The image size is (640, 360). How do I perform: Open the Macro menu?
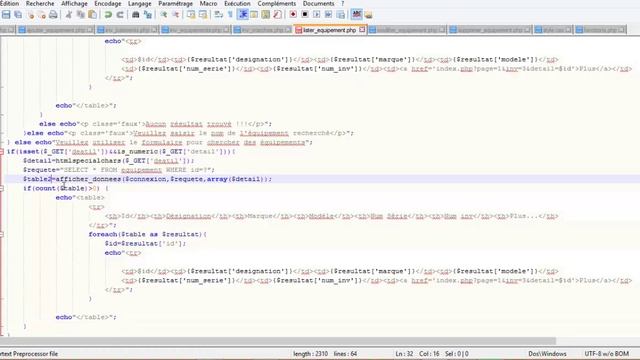[x=208, y=3]
